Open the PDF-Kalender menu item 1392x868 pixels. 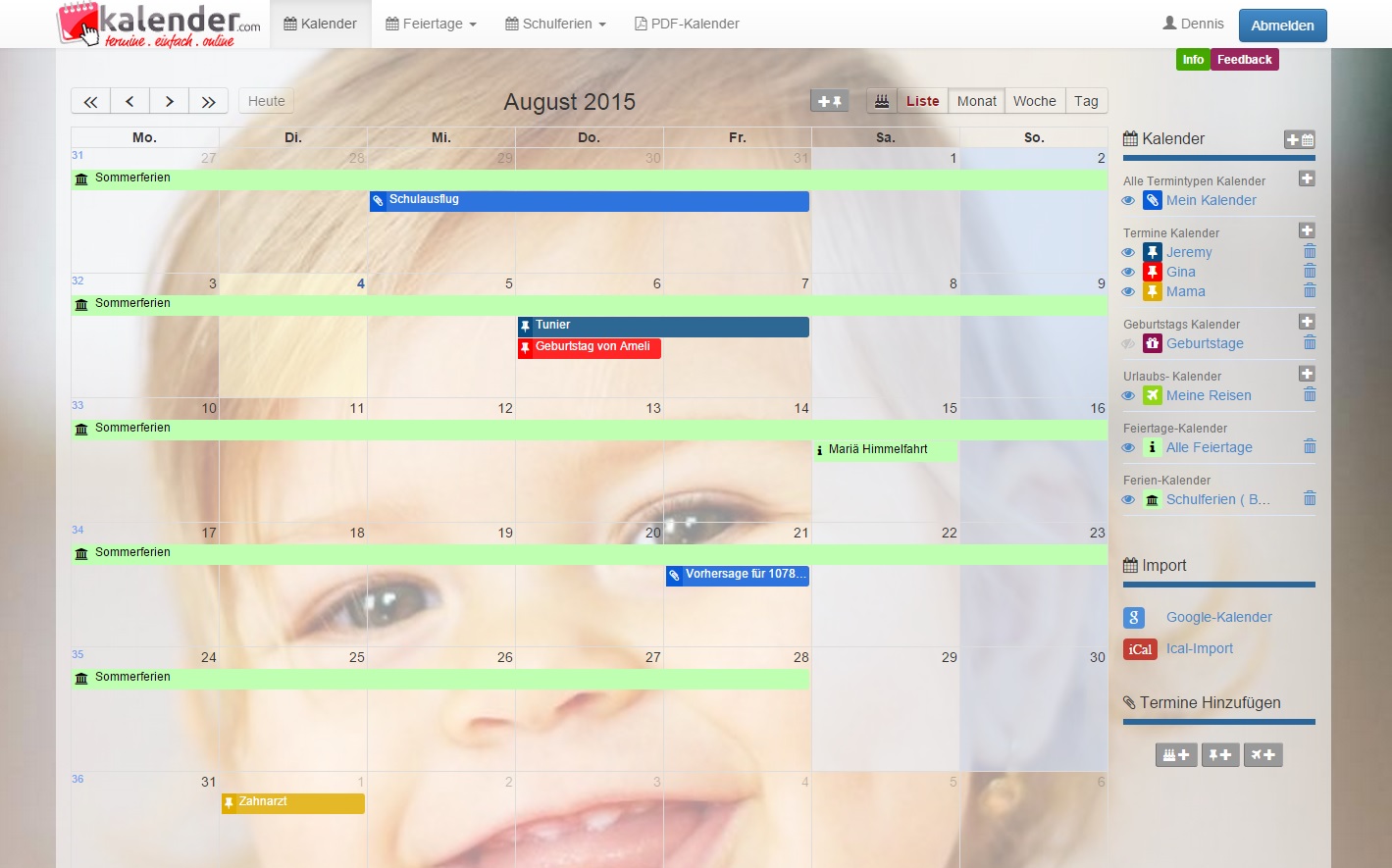coord(686,23)
